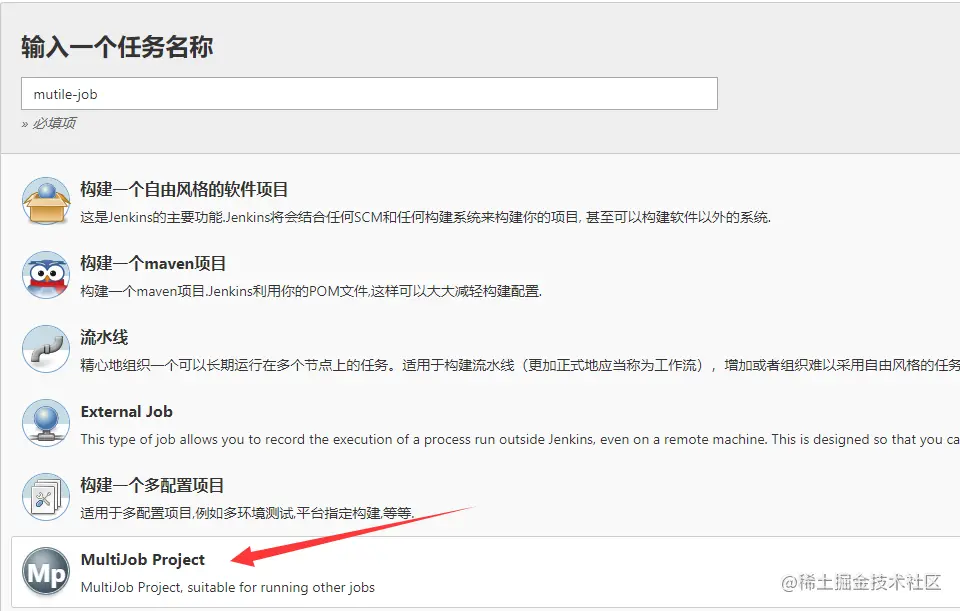960x611 pixels.
Task: Select the freestyle project box icon
Action: click(46, 201)
